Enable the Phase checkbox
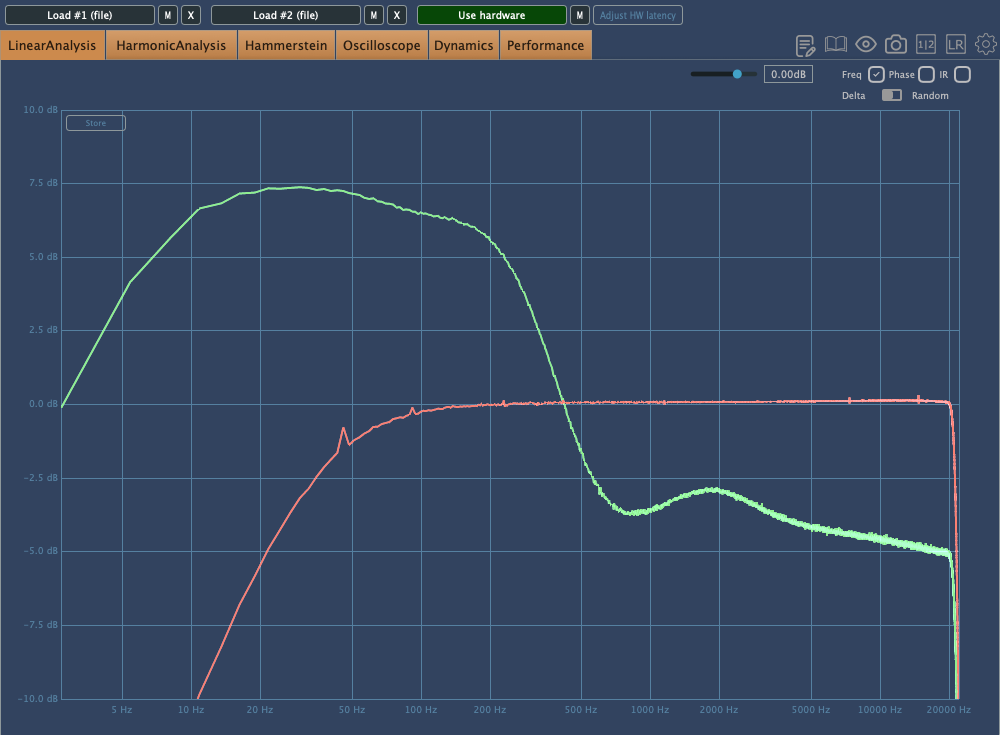The image size is (1000, 735). point(926,75)
